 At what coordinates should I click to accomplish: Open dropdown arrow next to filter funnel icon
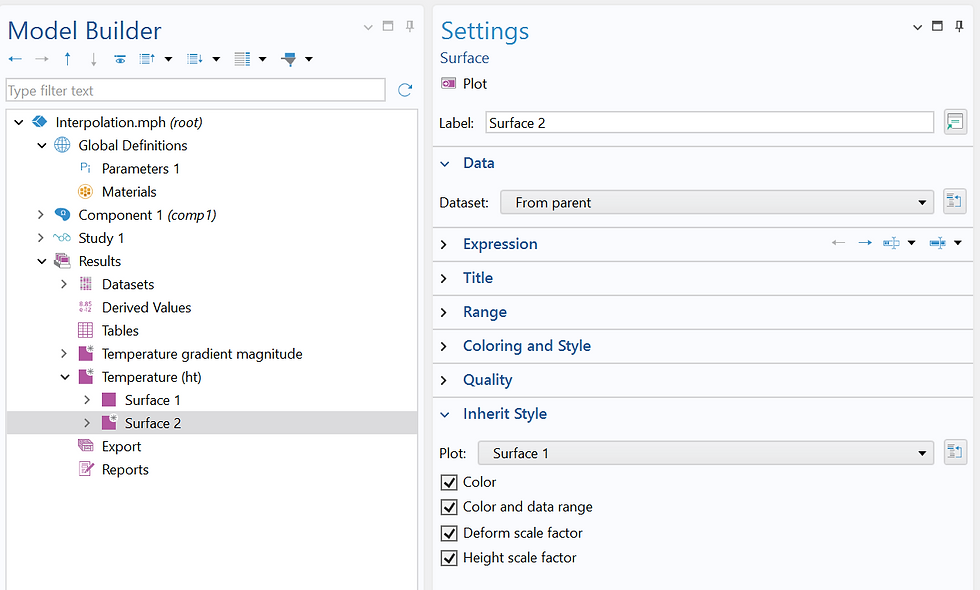click(309, 59)
